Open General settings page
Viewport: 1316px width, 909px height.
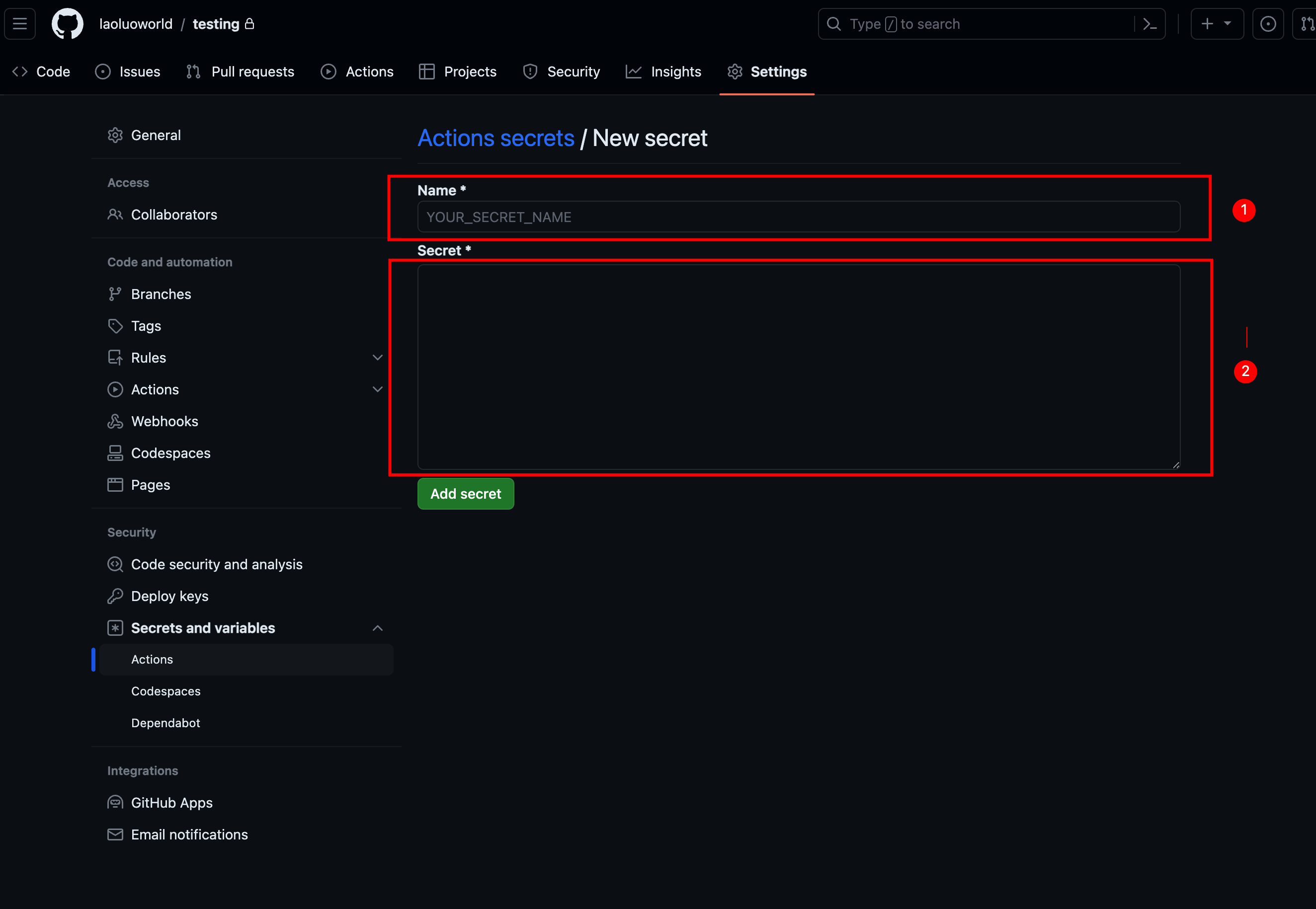pyautogui.click(x=155, y=134)
